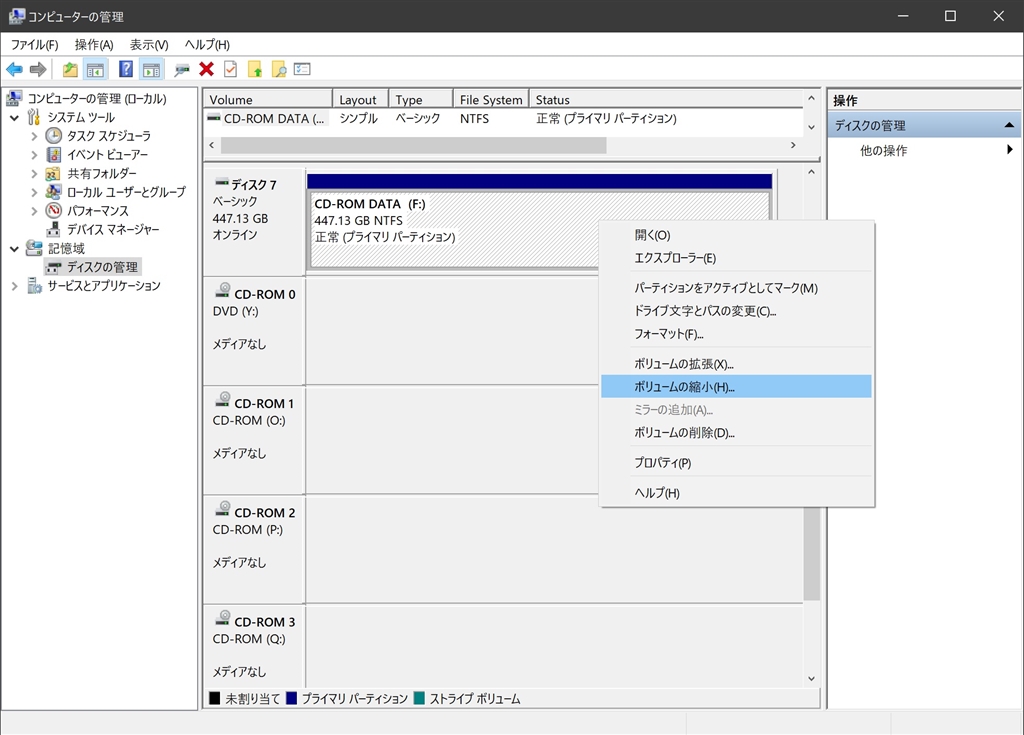Choose ボリュームの縮小(H)... menu entry
The image size is (1024, 735).
pos(736,387)
